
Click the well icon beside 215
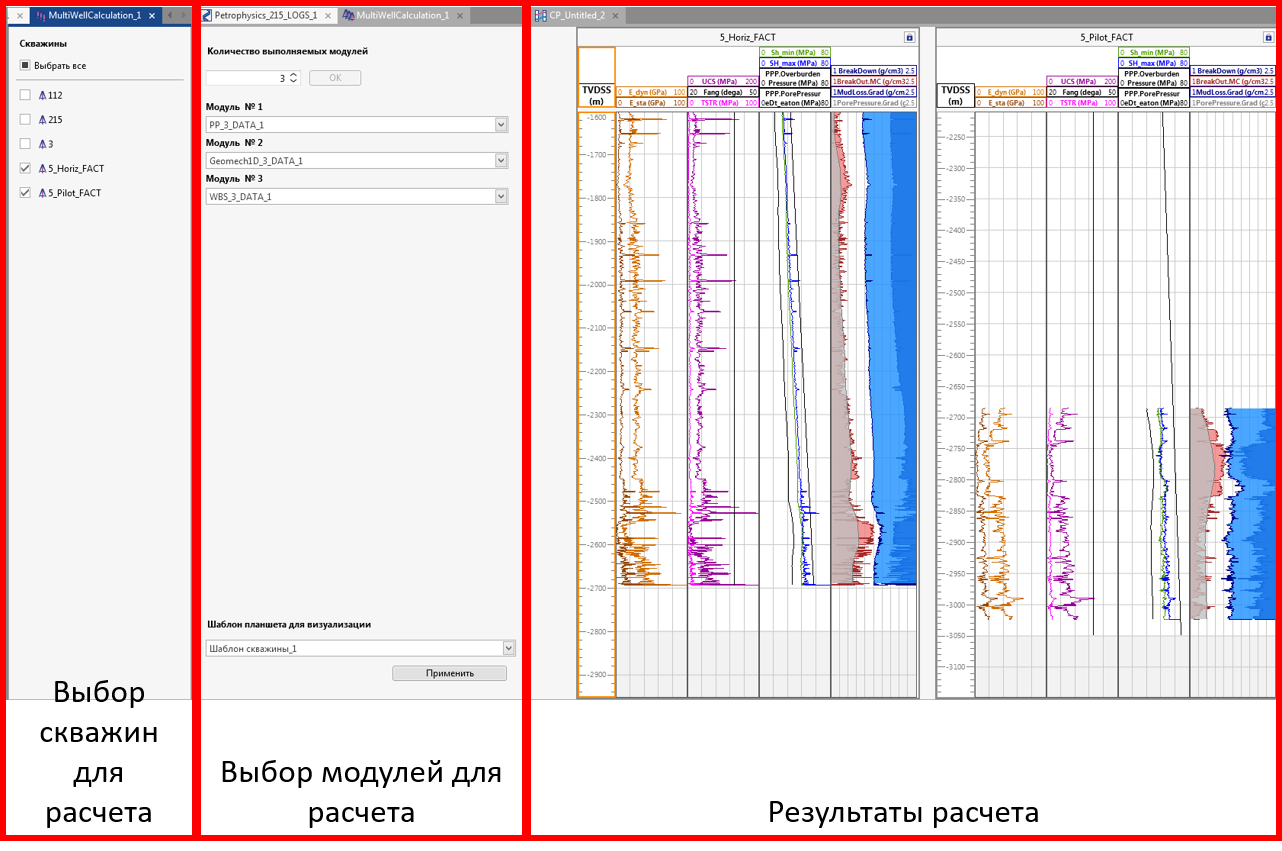point(42,119)
